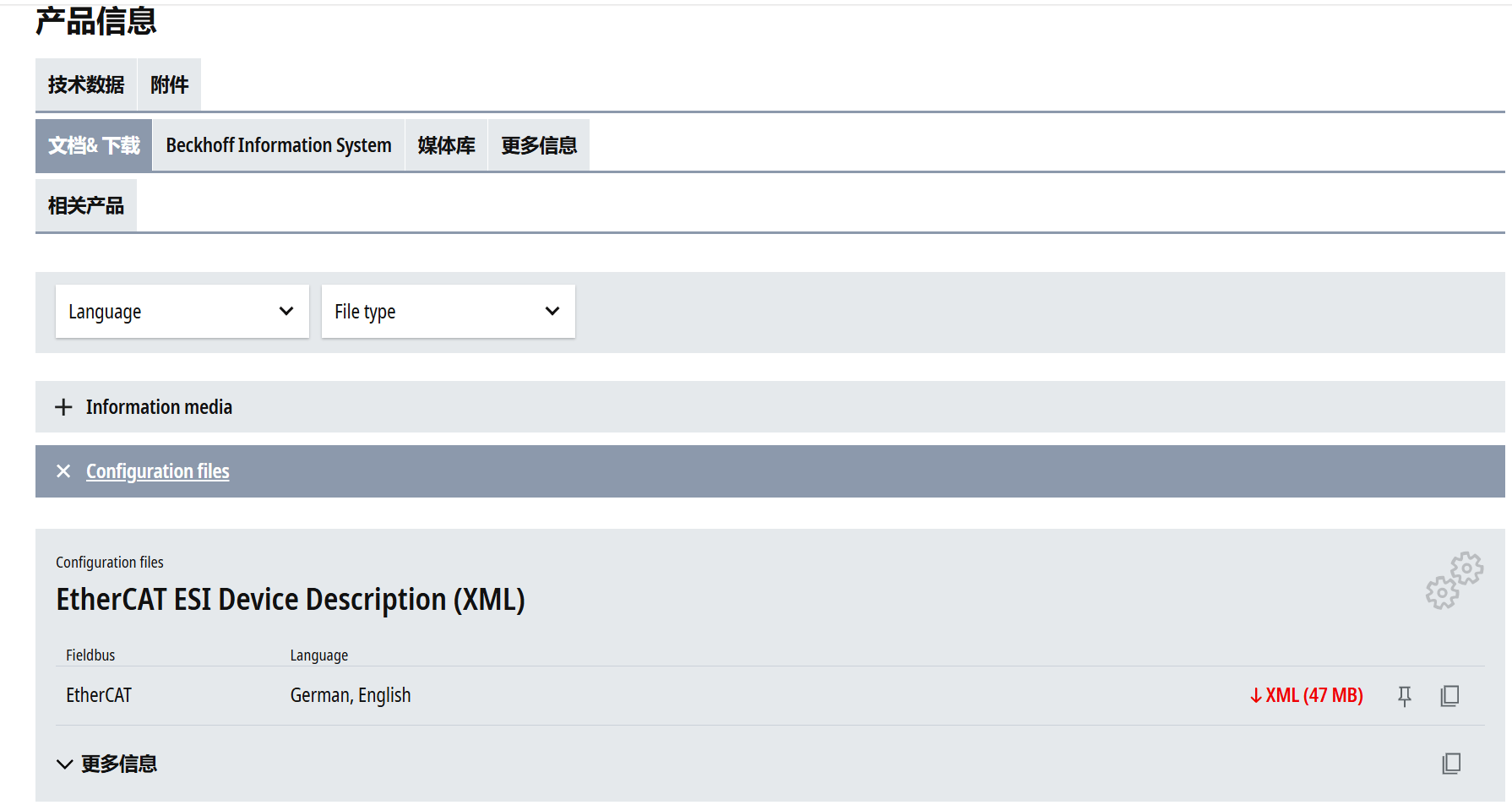Viewport: 1512px width, 805px height.
Task: Expand the Information media section
Action: point(159,407)
